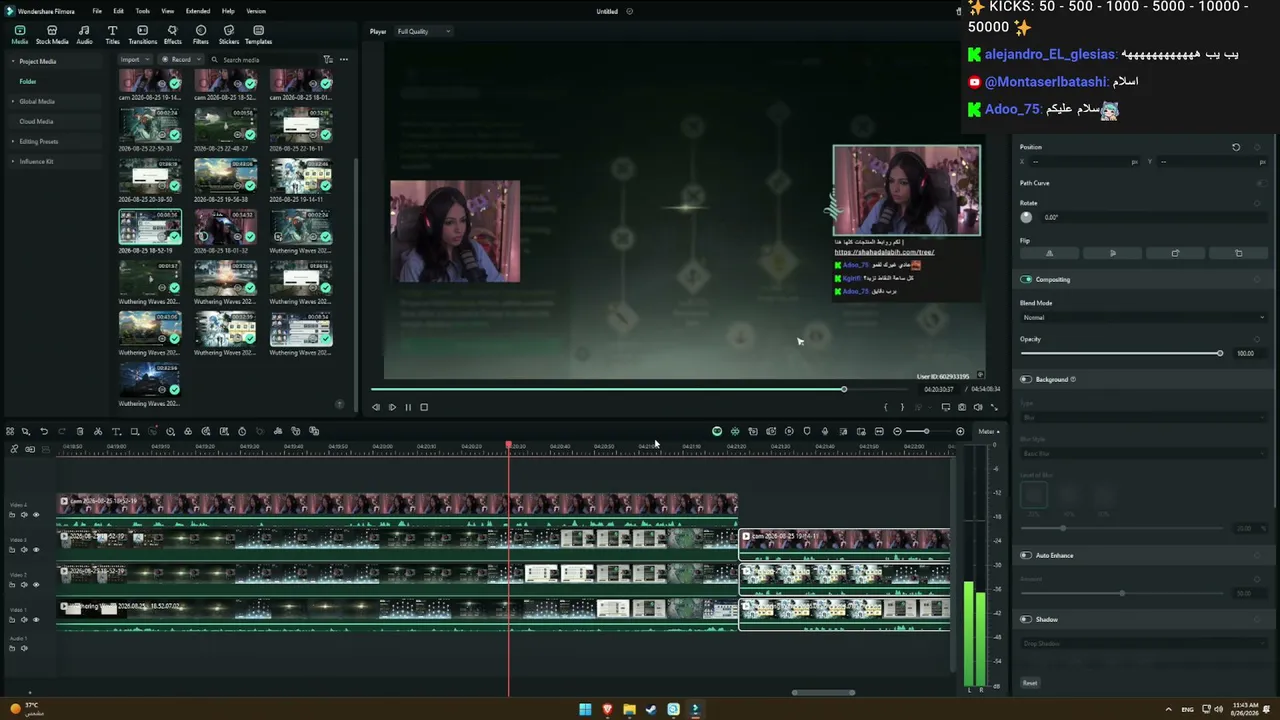Click the timeline zoom out minus icon
The height and width of the screenshot is (720, 1280).
tap(897, 432)
